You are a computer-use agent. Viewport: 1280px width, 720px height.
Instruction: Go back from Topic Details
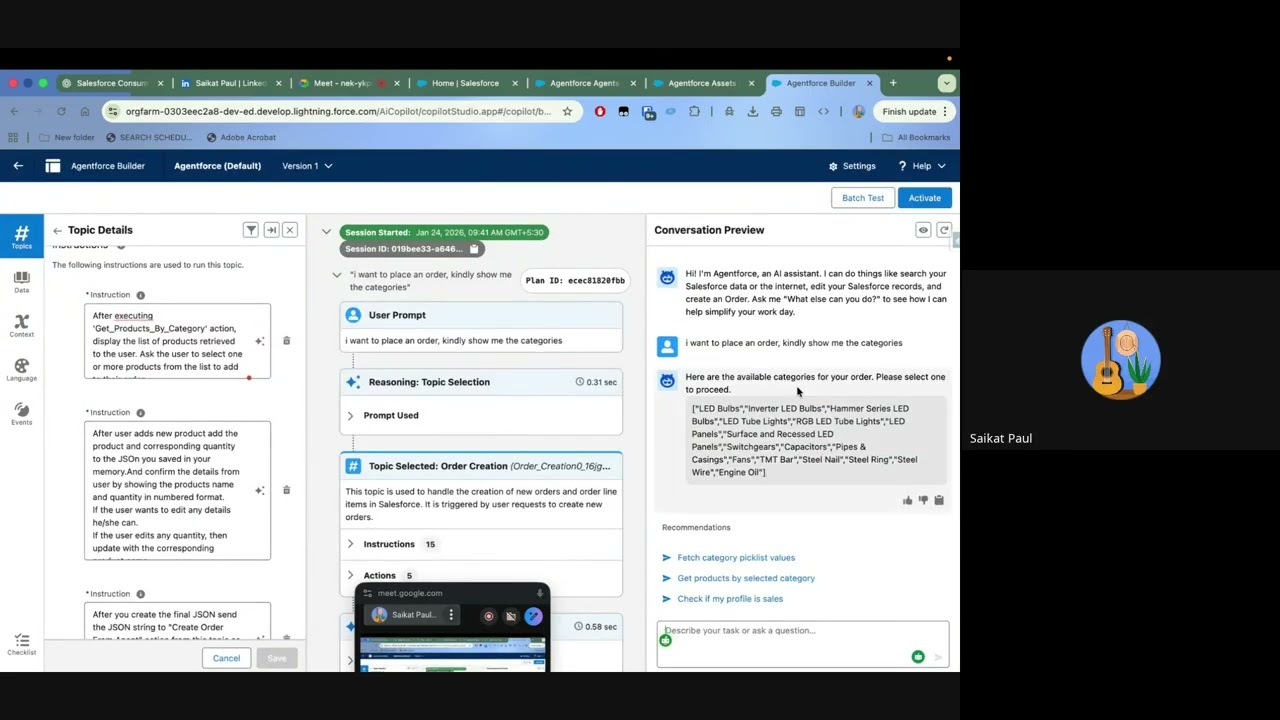click(57, 230)
